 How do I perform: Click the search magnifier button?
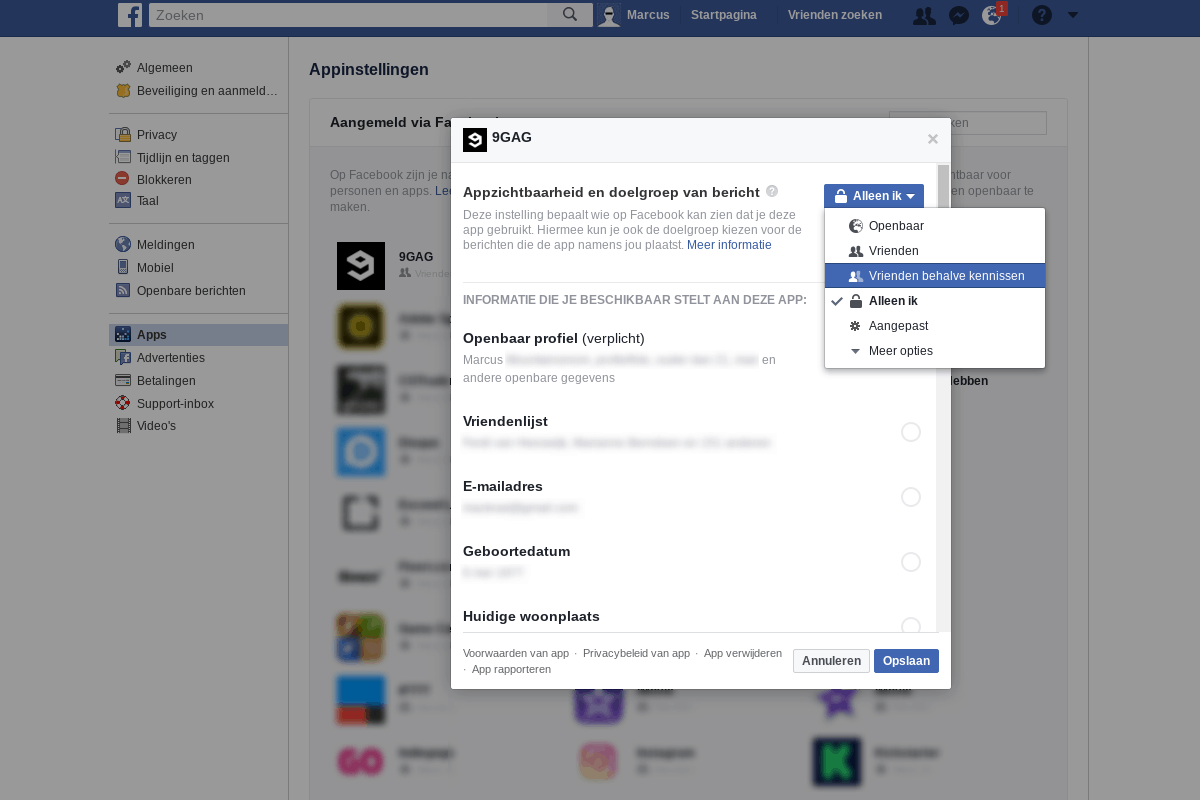(x=570, y=15)
